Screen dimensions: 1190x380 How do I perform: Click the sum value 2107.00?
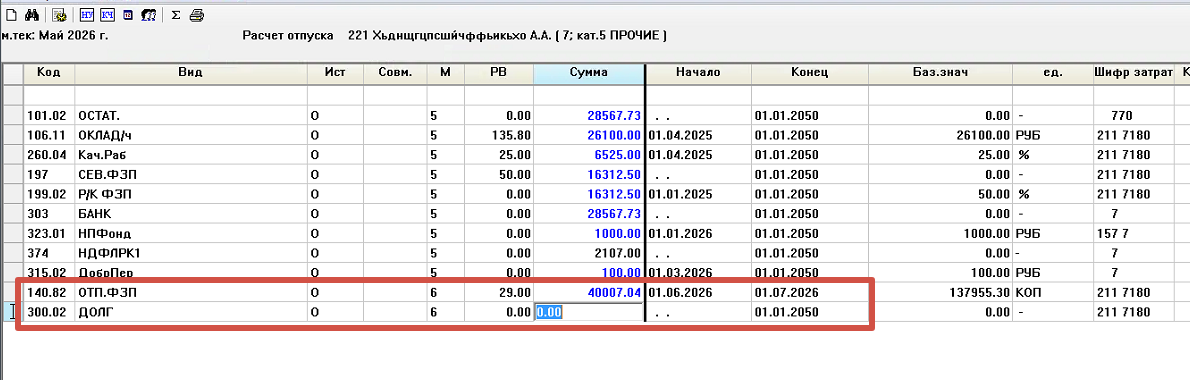tap(618, 253)
